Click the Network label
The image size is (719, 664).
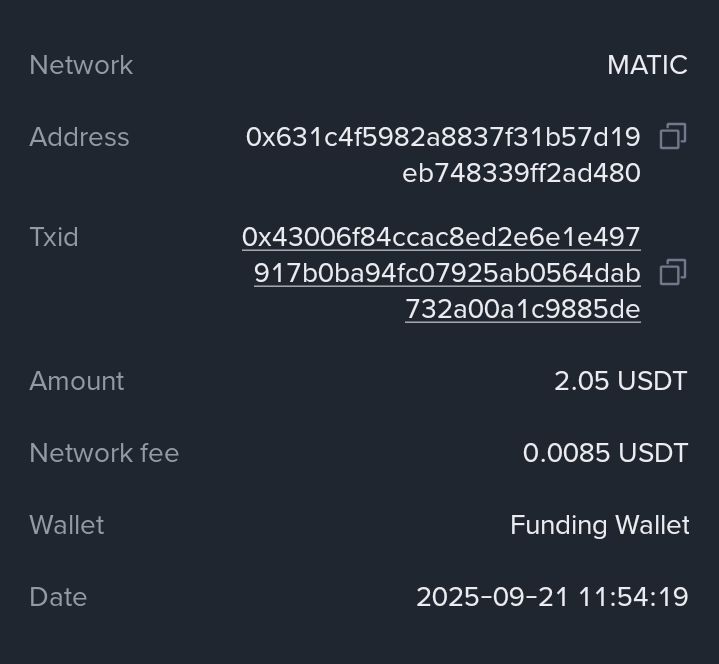pyautogui.click(x=81, y=65)
